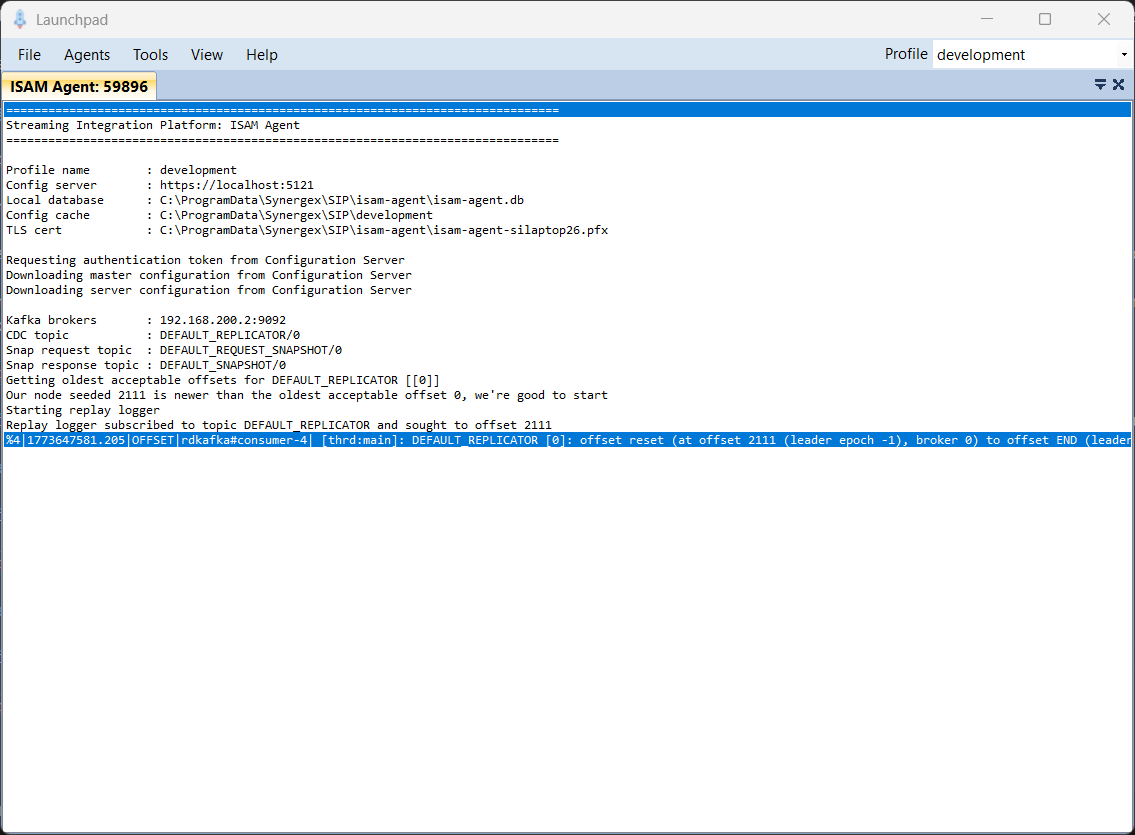Minimize the Launchpad window

pos(987,20)
